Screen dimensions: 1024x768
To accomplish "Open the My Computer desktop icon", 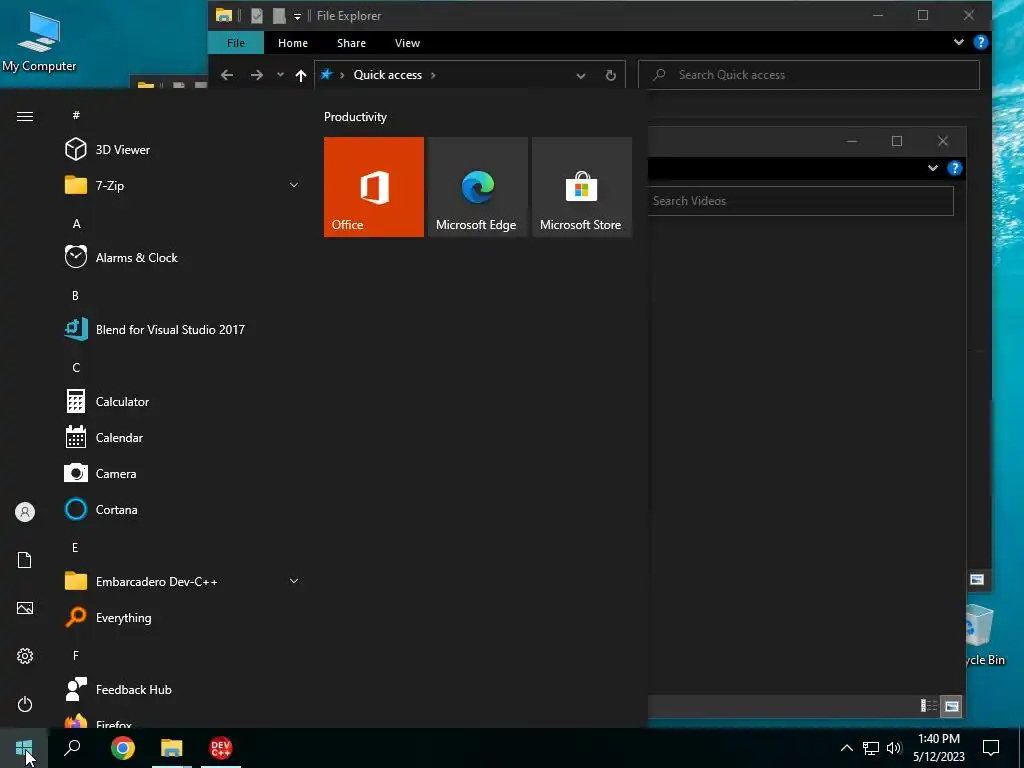I will click(x=39, y=40).
